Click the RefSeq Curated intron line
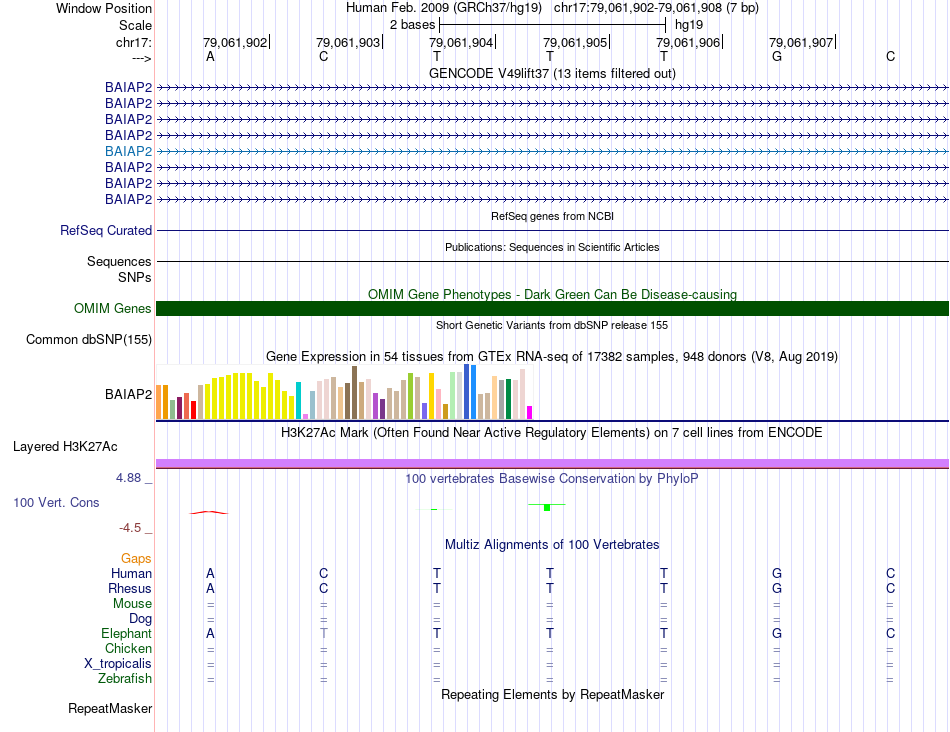Viewport: 950px width, 732px height. pos(552,230)
